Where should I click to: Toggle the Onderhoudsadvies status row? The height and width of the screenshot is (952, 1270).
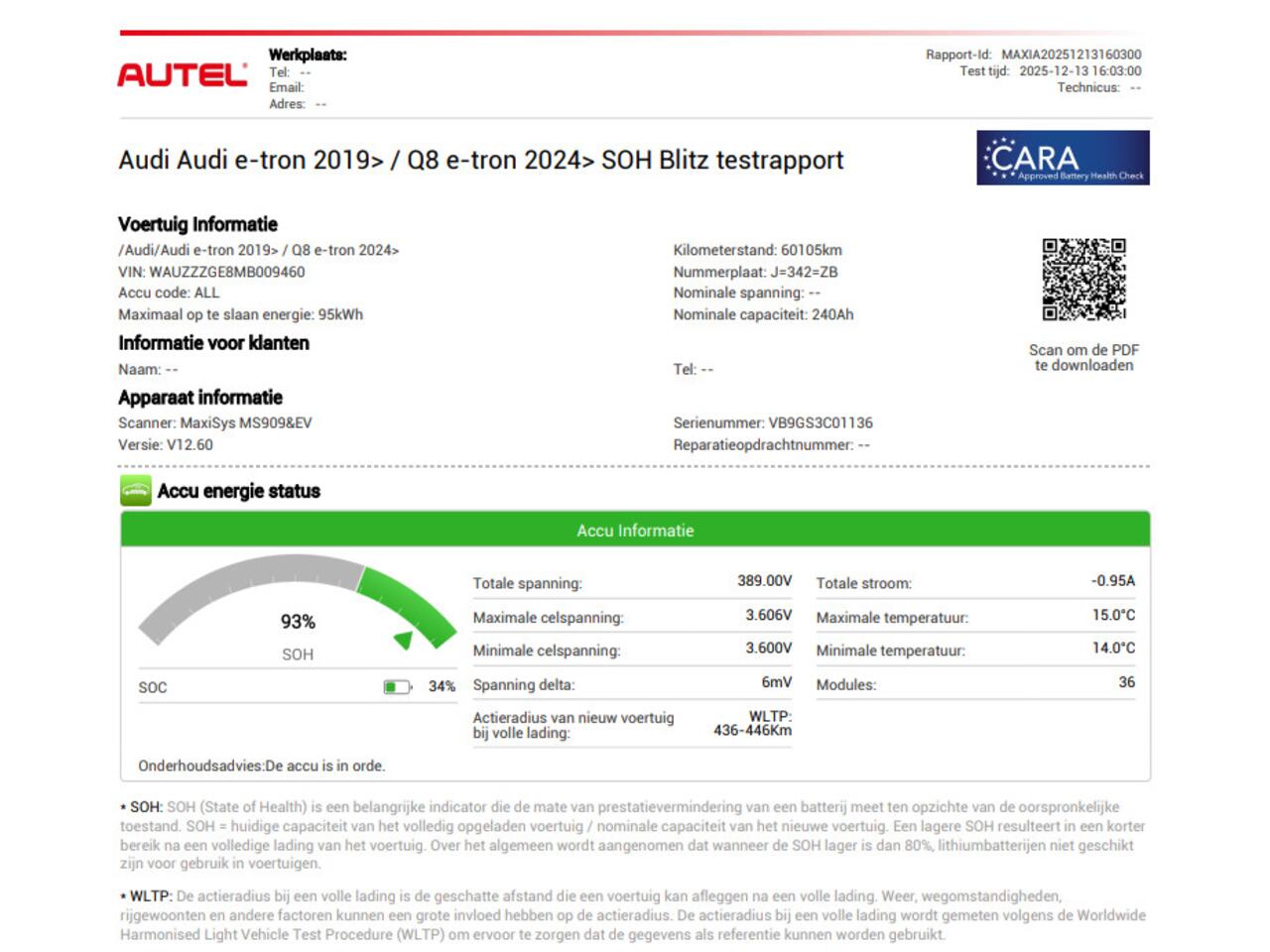263,766
